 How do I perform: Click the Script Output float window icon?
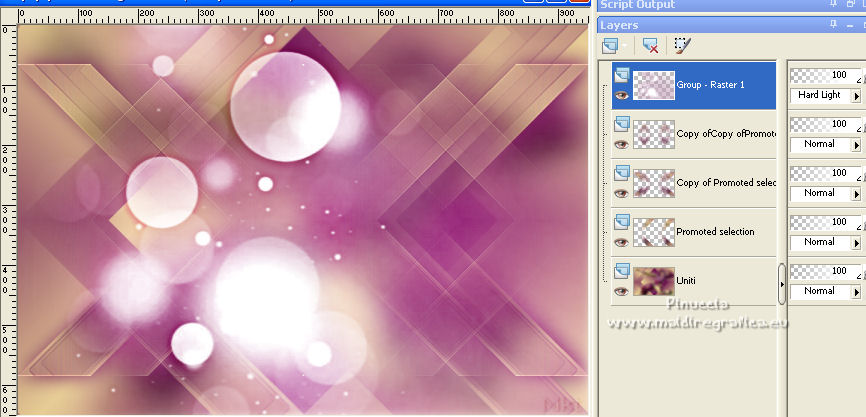(x=851, y=4)
